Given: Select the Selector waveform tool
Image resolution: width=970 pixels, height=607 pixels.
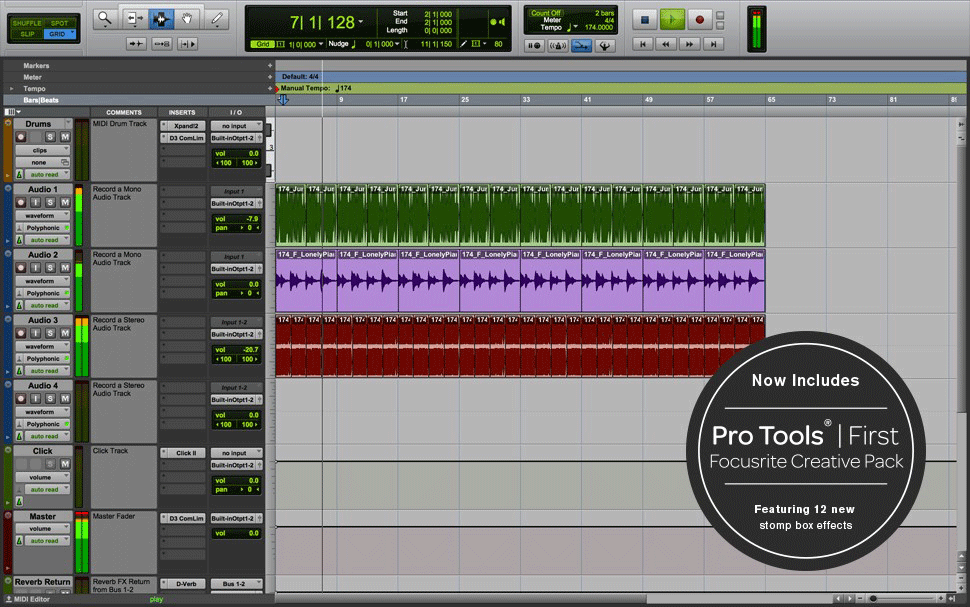Looking at the screenshot, I should point(161,19).
